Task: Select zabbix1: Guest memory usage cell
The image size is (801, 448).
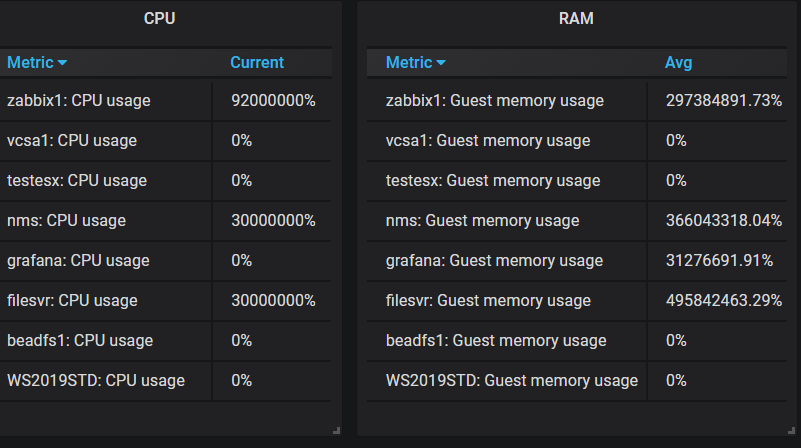Action: (495, 101)
